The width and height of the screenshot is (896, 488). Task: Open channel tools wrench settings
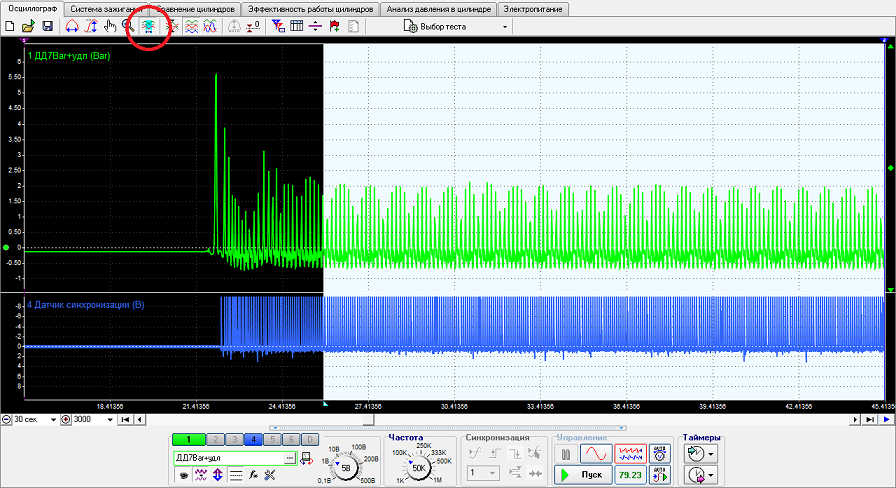[270, 475]
